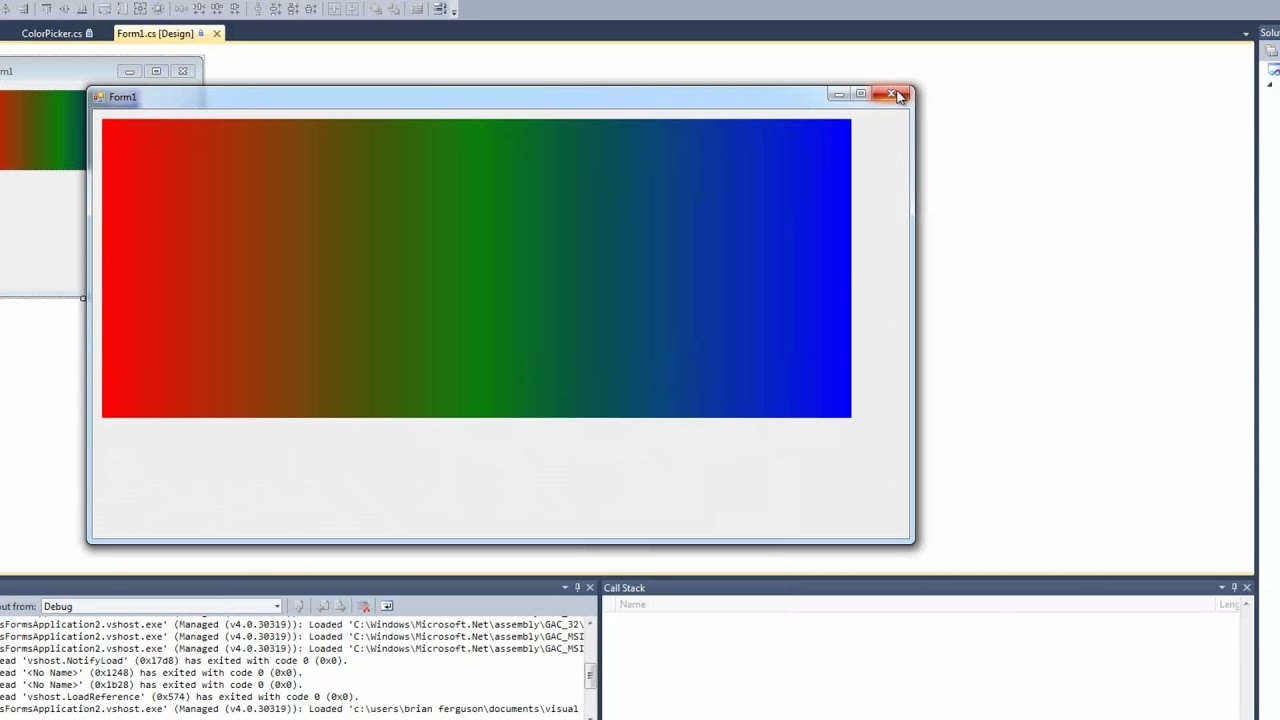Close the running Form1 window
This screenshot has height=720, width=1280.
[893, 94]
